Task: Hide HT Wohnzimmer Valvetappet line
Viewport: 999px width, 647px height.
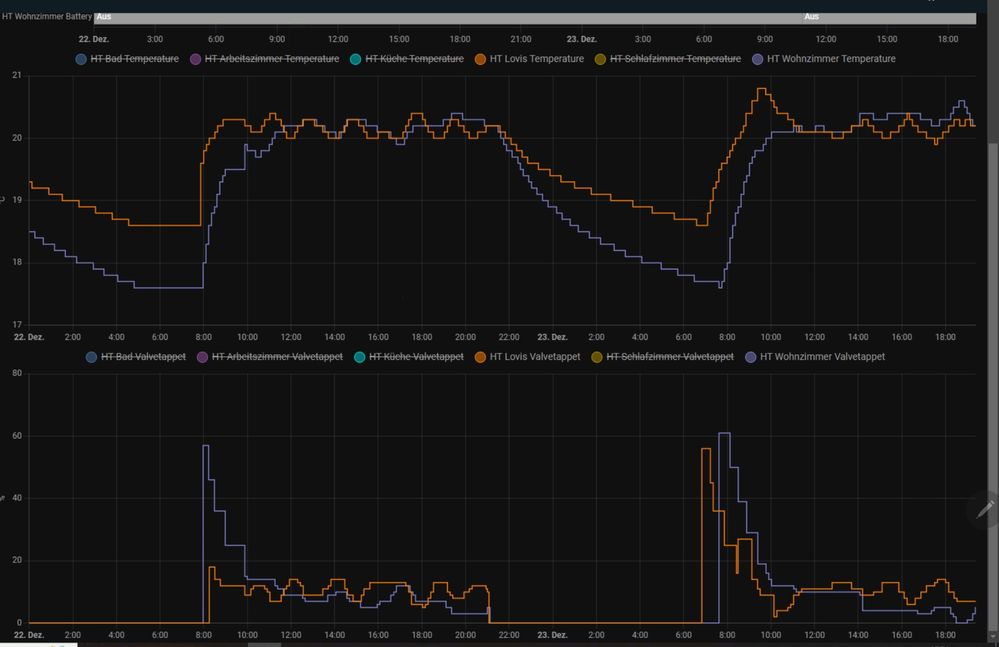Action: pos(814,357)
